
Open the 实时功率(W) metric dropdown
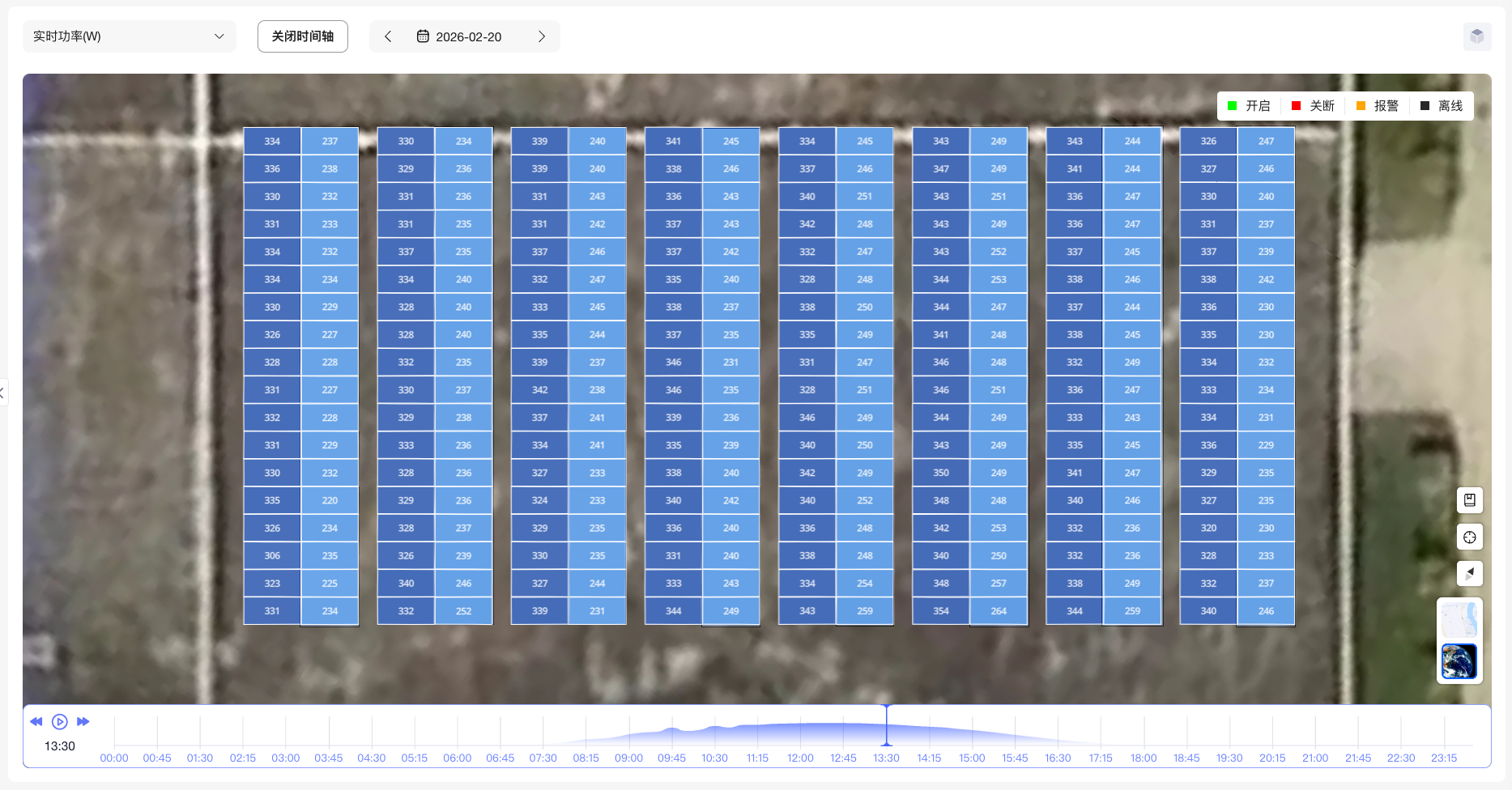129,36
